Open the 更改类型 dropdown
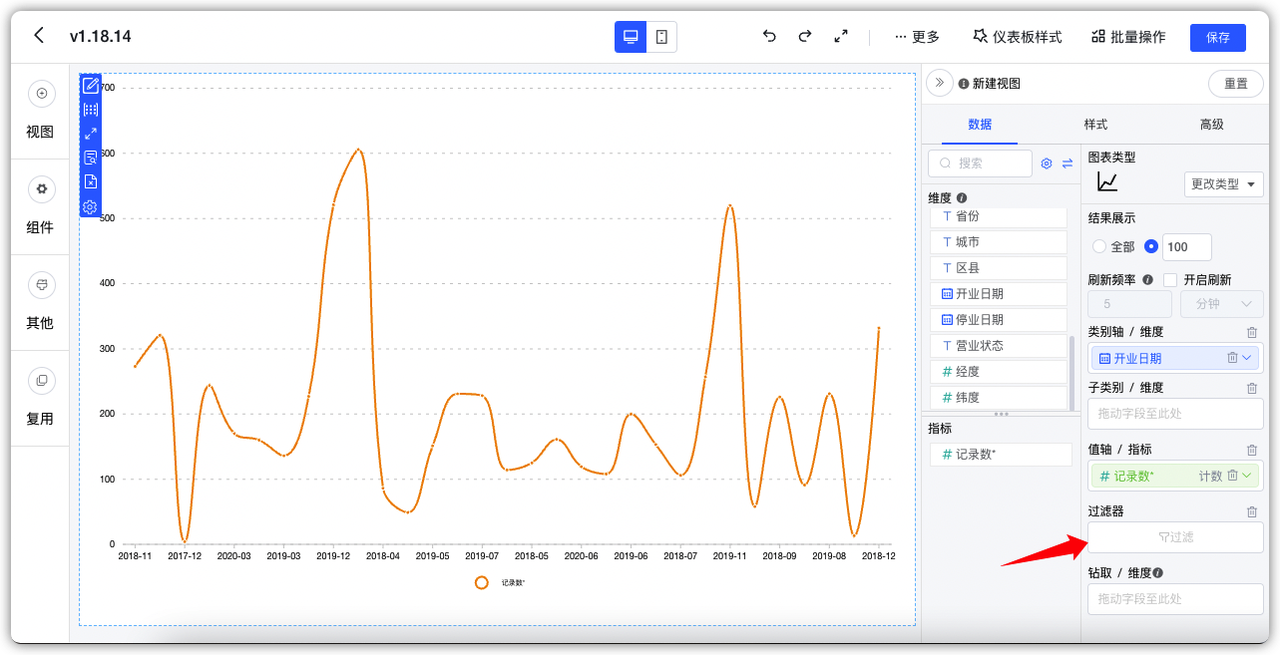The image size is (1280, 655). coord(1223,184)
